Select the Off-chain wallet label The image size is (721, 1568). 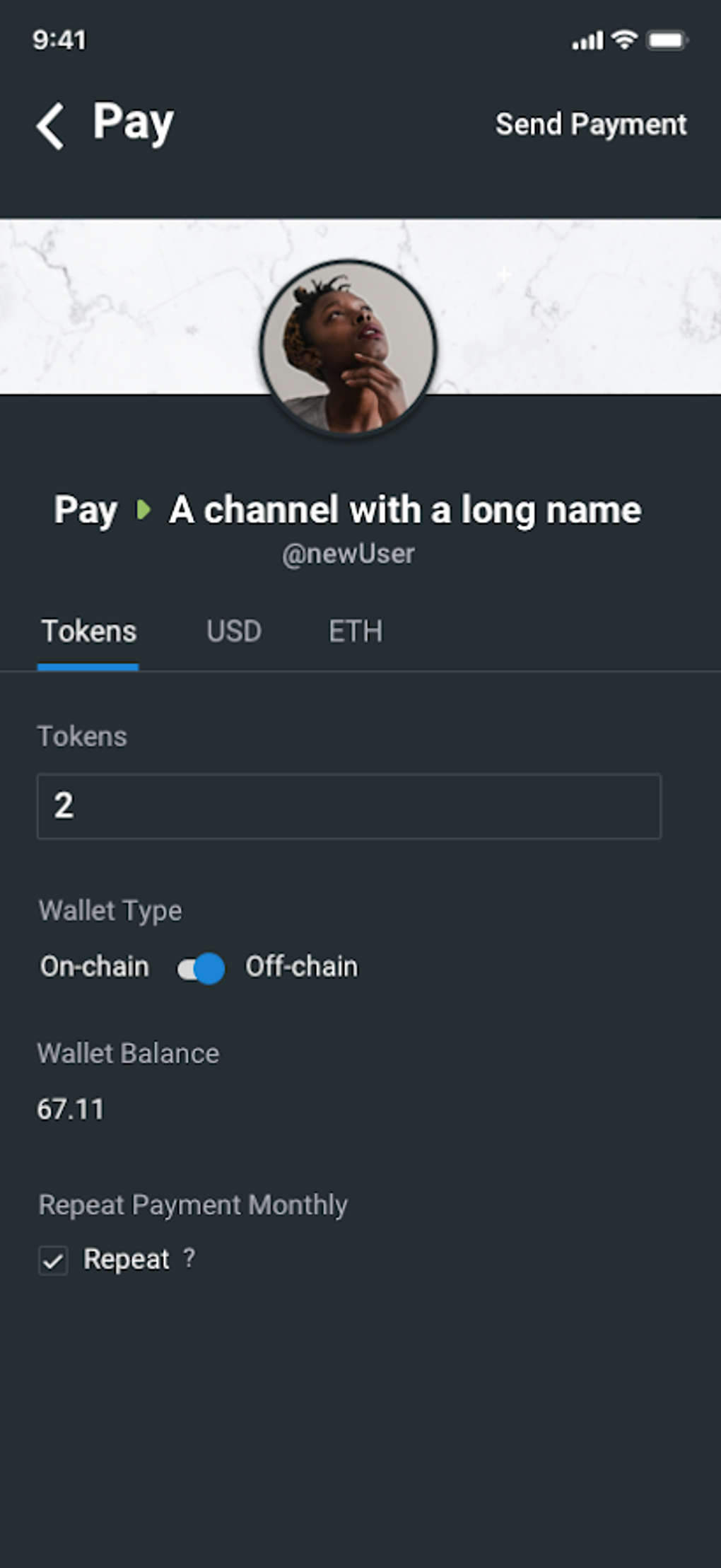[301, 967]
